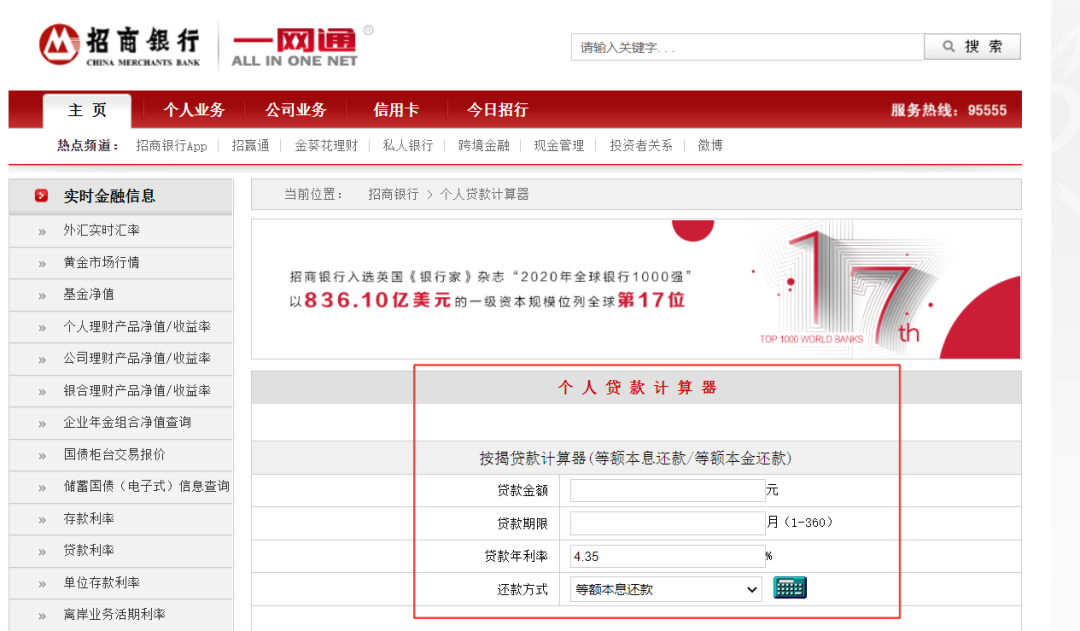This screenshot has width=1080, height=631.
Task: Expand the 还款方式 repayment method dropdown
Action: pyautogui.click(x=666, y=590)
